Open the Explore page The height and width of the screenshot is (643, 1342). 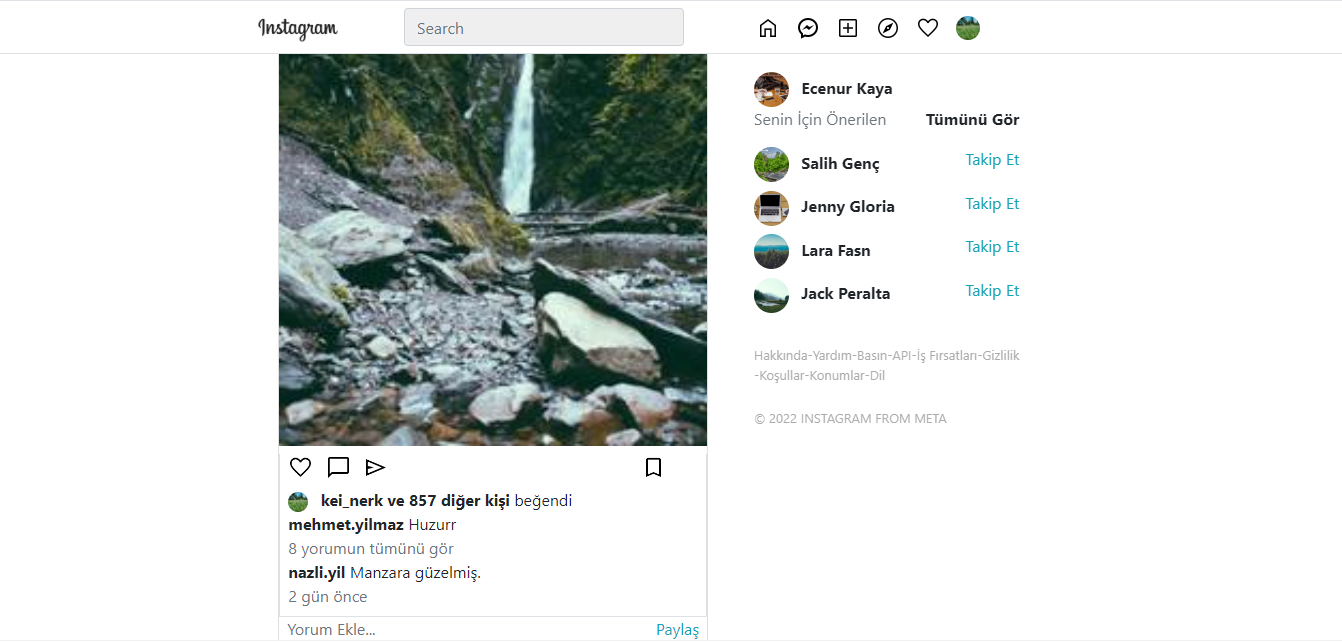coord(888,27)
